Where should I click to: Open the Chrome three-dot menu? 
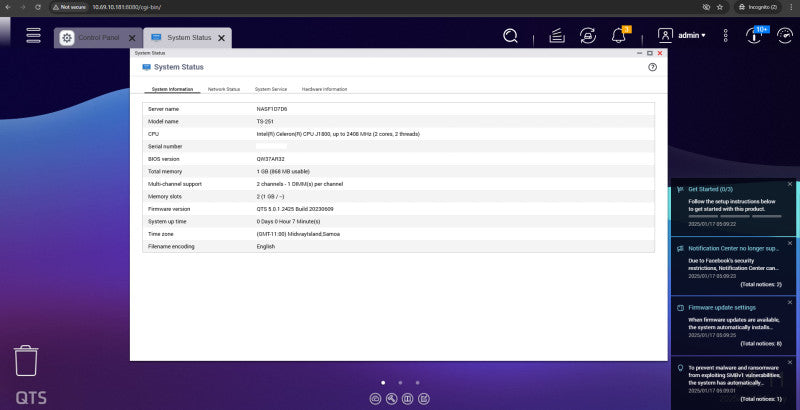(x=791, y=7)
